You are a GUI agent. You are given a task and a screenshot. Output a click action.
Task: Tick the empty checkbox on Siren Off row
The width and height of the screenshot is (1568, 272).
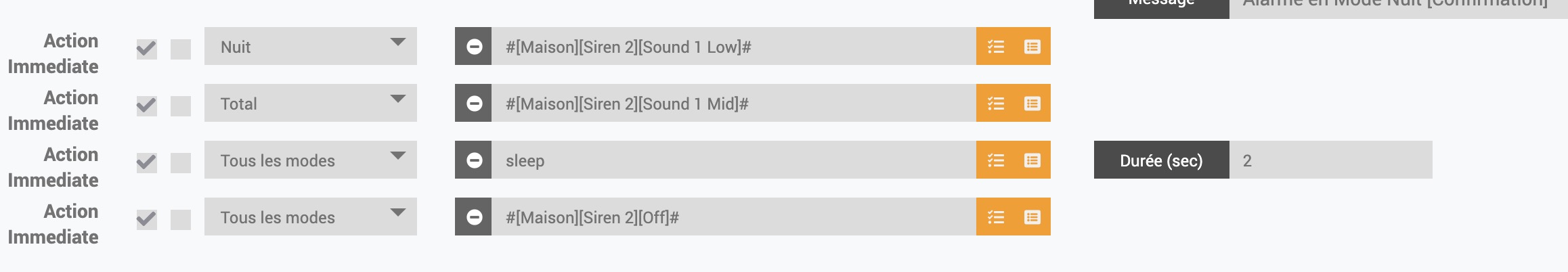pyautogui.click(x=181, y=219)
